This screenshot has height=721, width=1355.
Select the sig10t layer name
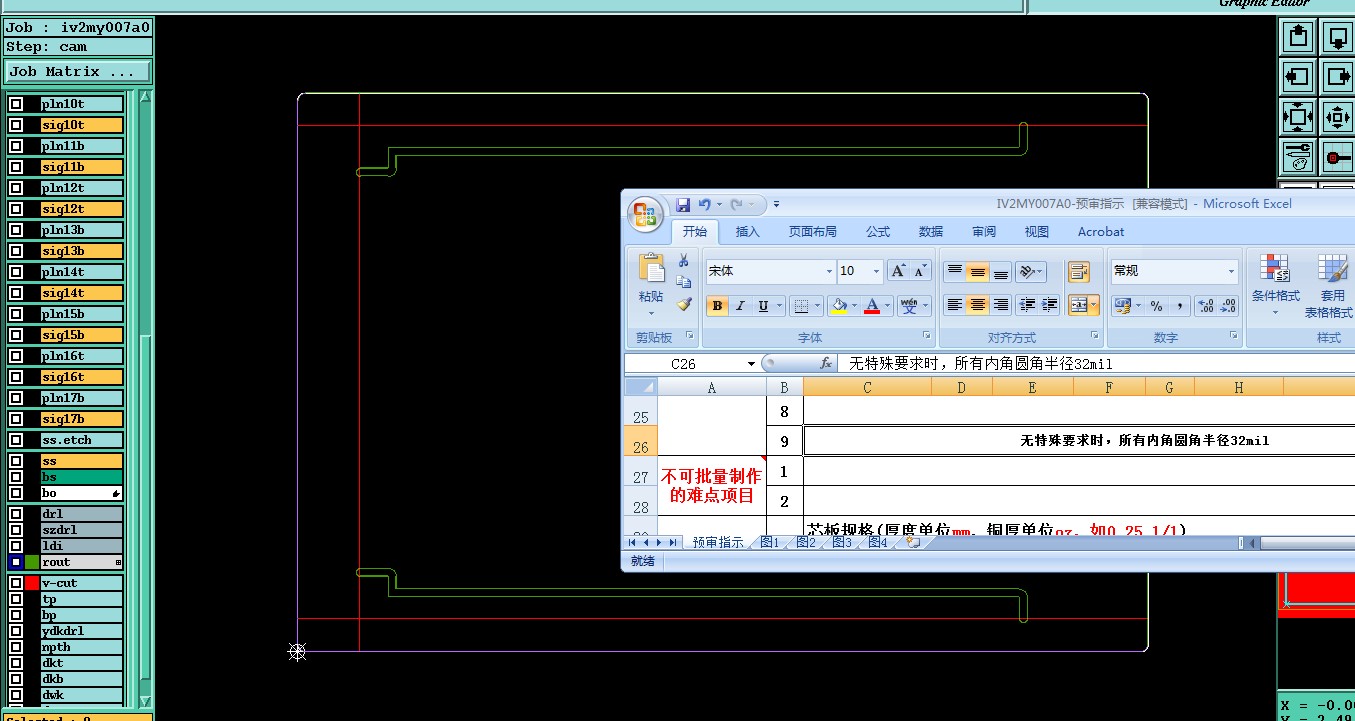point(82,125)
